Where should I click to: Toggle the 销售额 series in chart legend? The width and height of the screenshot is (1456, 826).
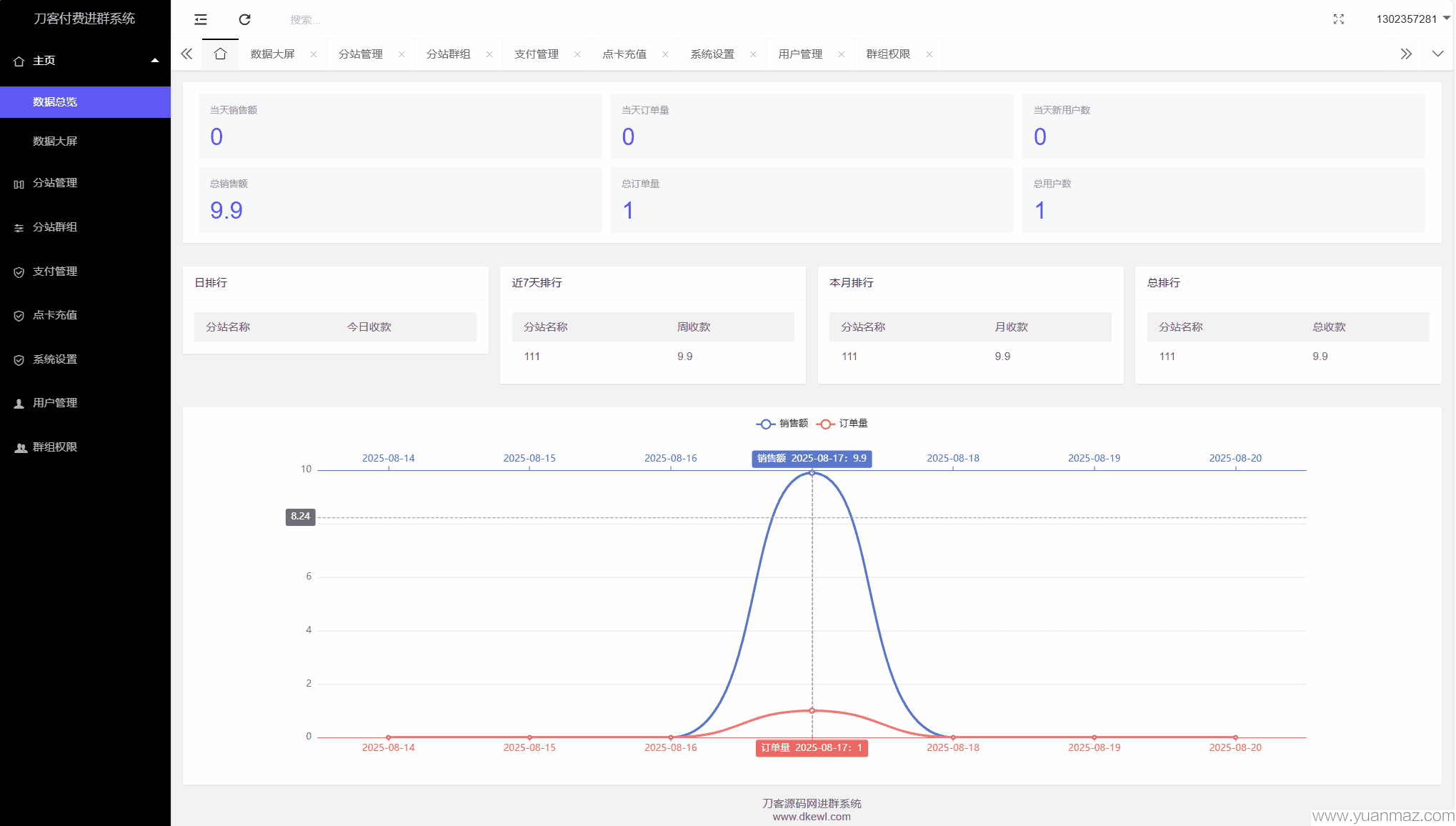(x=782, y=424)
